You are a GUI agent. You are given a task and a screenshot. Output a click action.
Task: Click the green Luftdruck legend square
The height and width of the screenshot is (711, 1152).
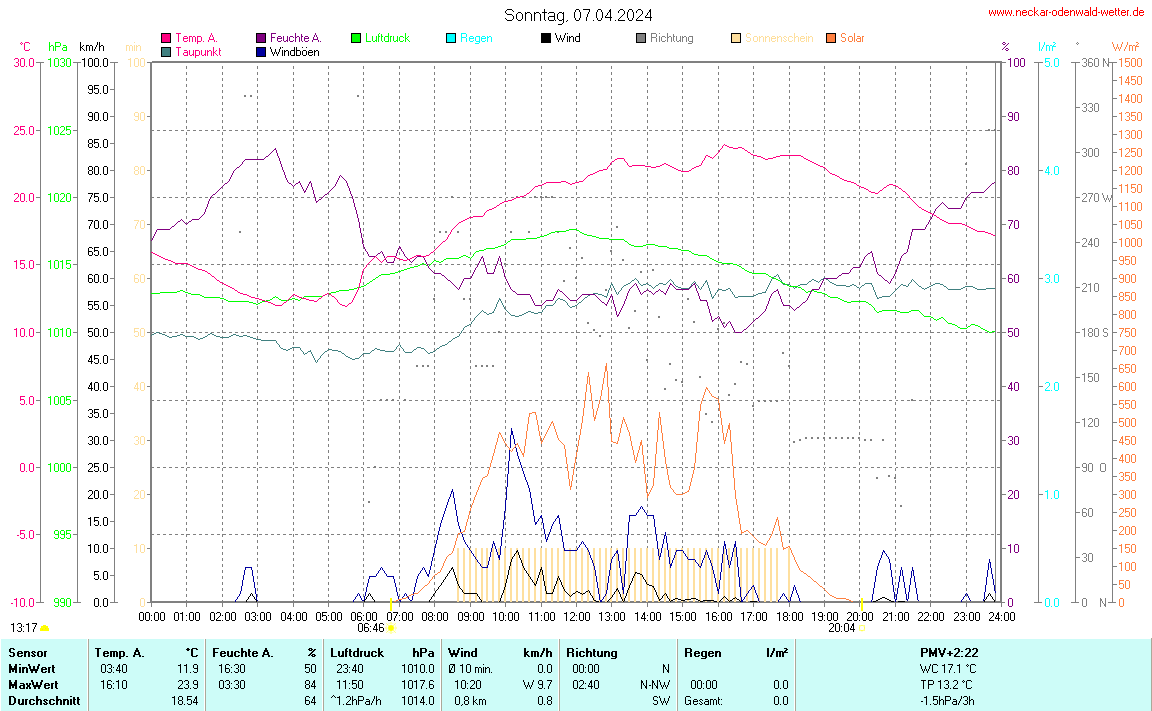click(x=356, y=38)
